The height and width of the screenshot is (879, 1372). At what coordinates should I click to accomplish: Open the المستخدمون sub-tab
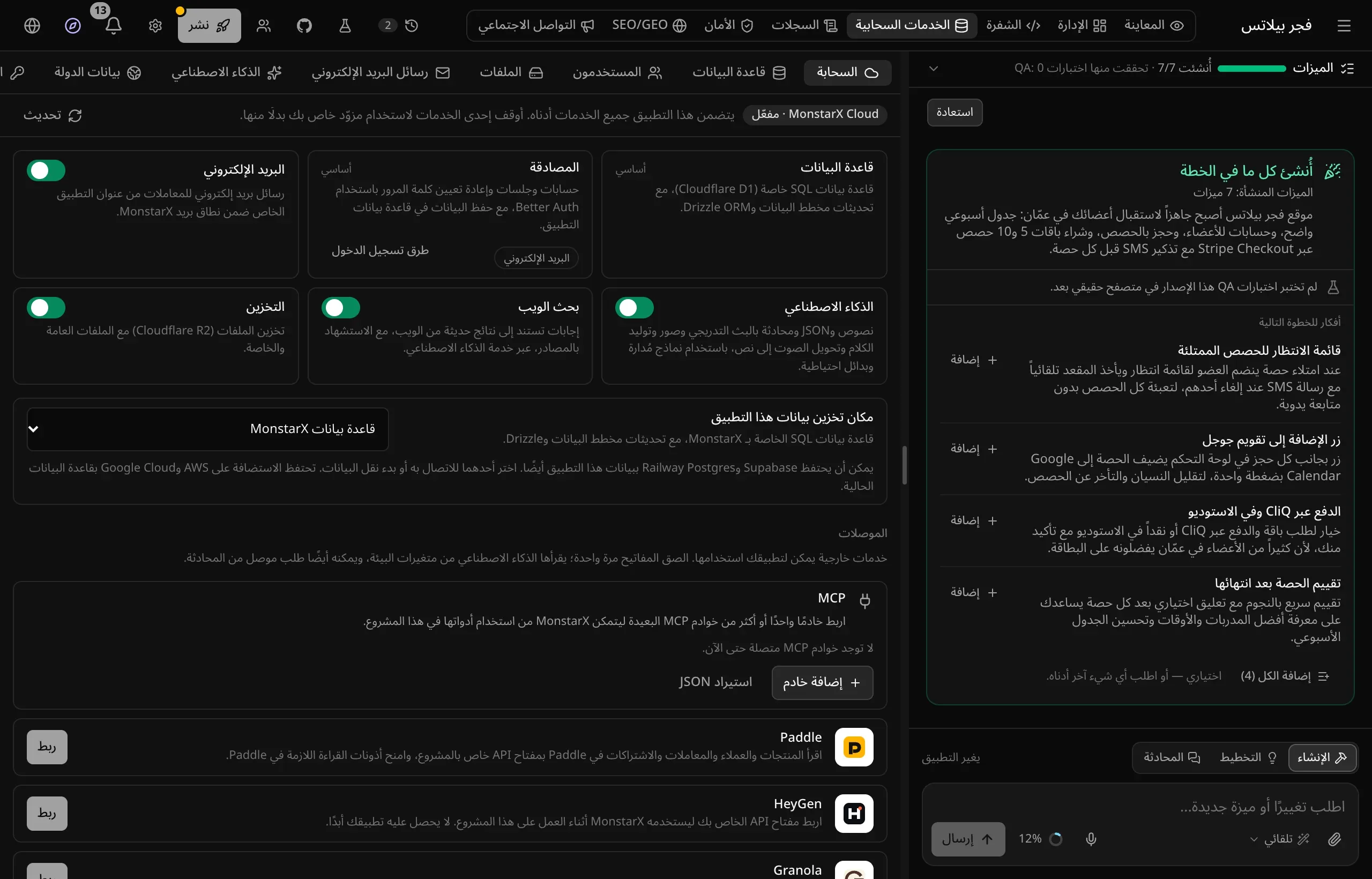tap(617, 72)
